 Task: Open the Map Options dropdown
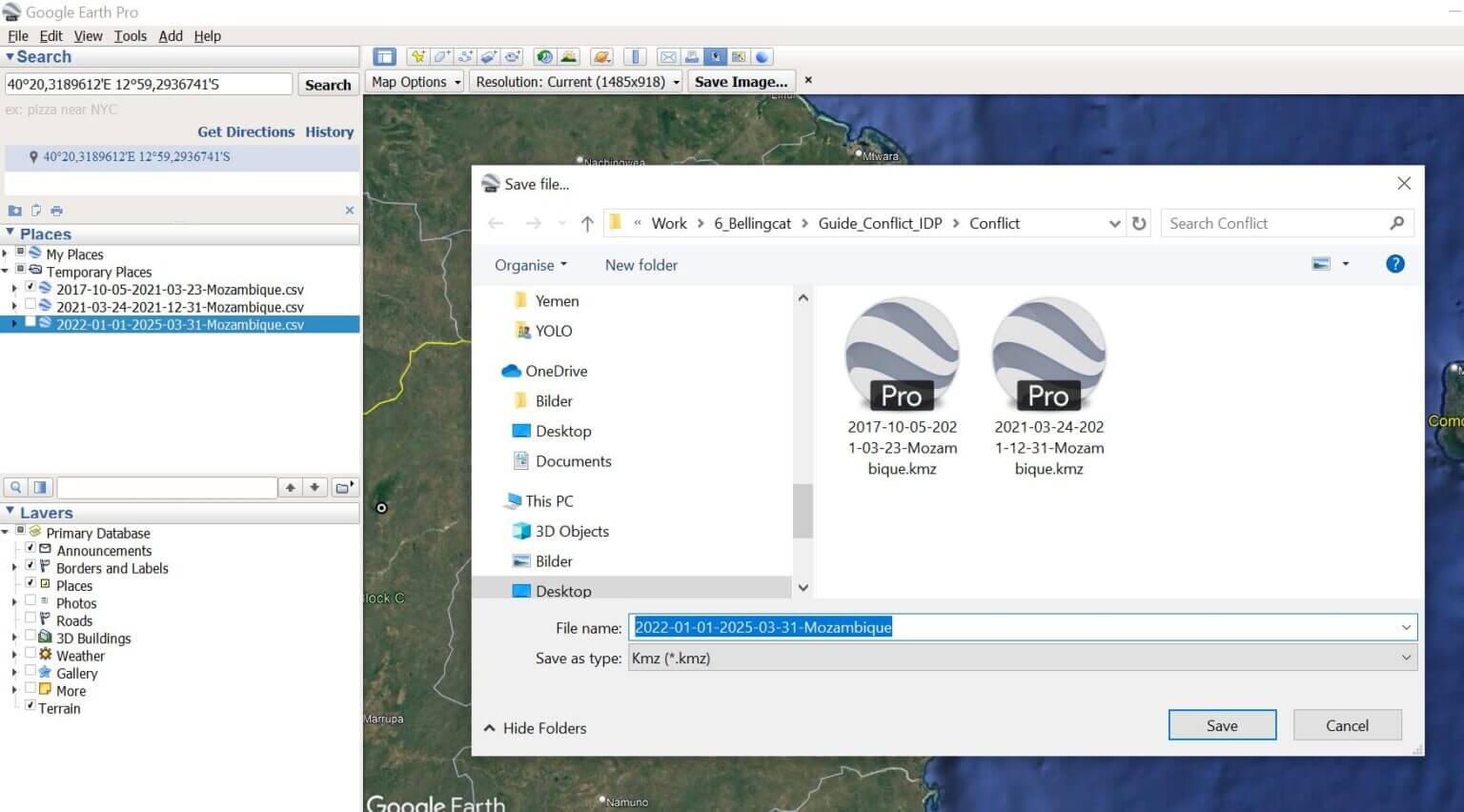coord(417,82)
